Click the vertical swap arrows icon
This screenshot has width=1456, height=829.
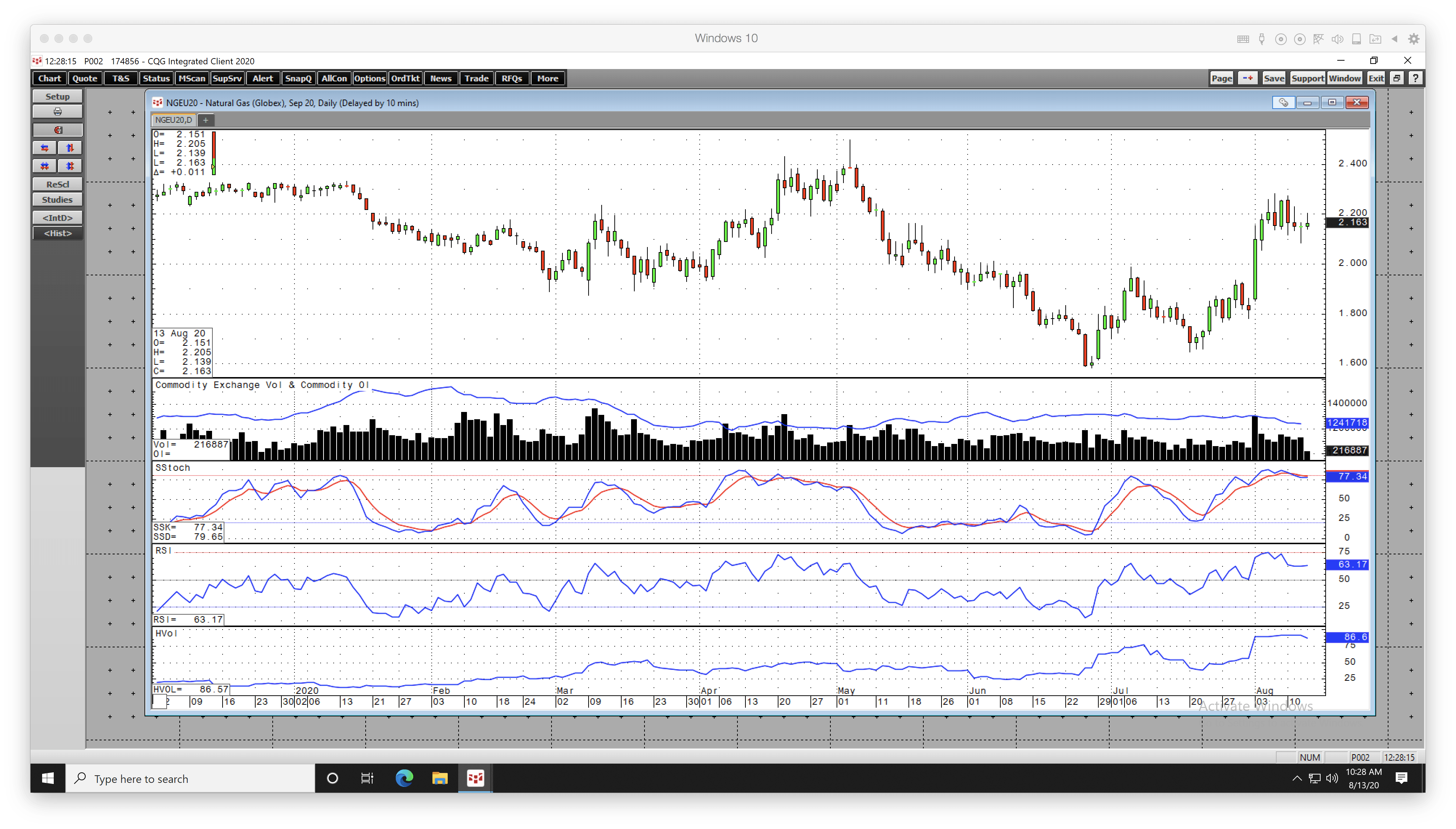pyautogui.click(x=70, y=148)
